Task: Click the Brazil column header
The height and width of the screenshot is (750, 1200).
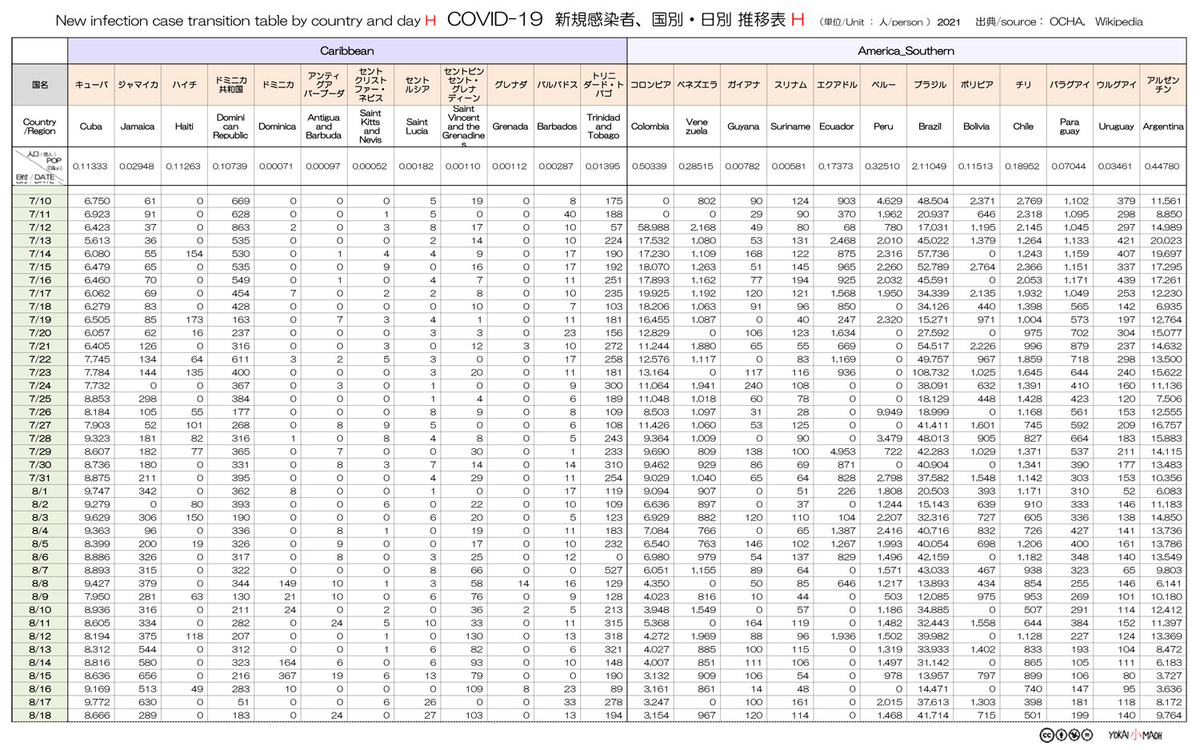Action: pos(931,128)
